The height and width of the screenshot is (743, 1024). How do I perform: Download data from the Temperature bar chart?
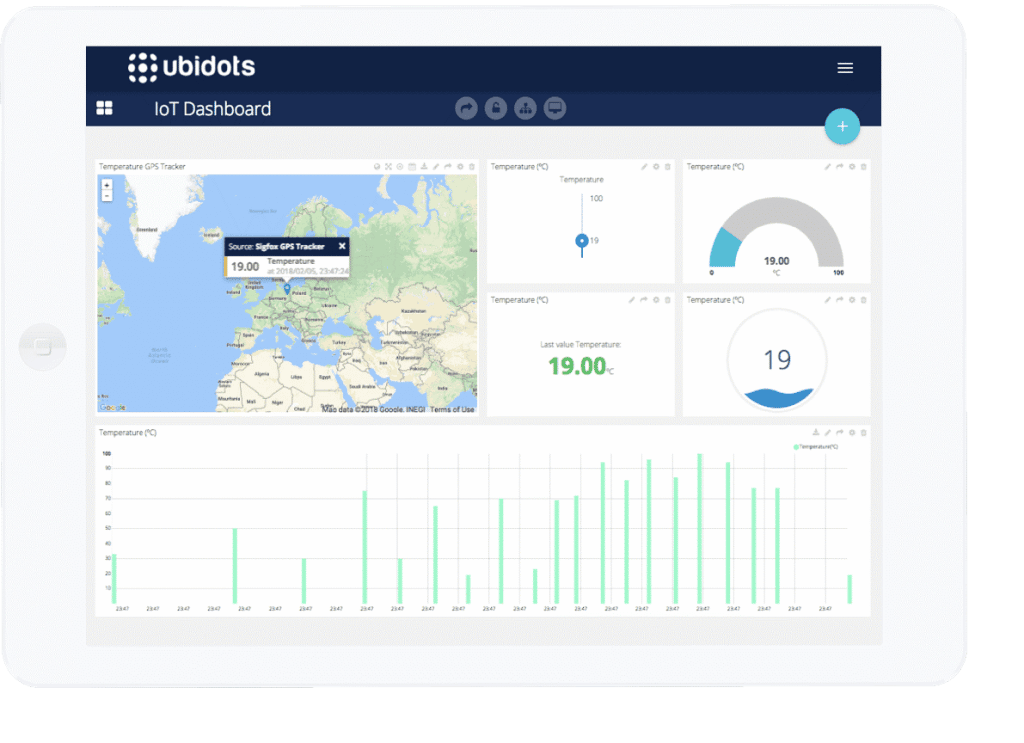pos(816,432)
